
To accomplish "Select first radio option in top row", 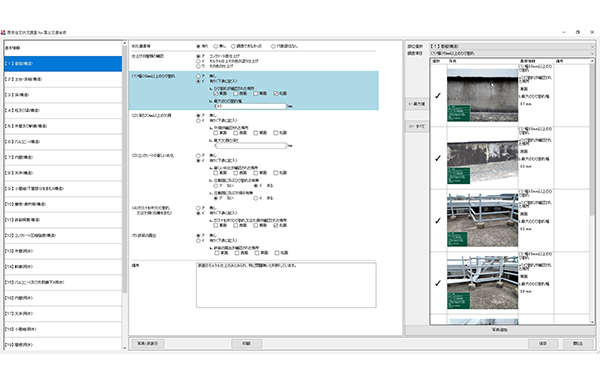I will tap(198, 46).
